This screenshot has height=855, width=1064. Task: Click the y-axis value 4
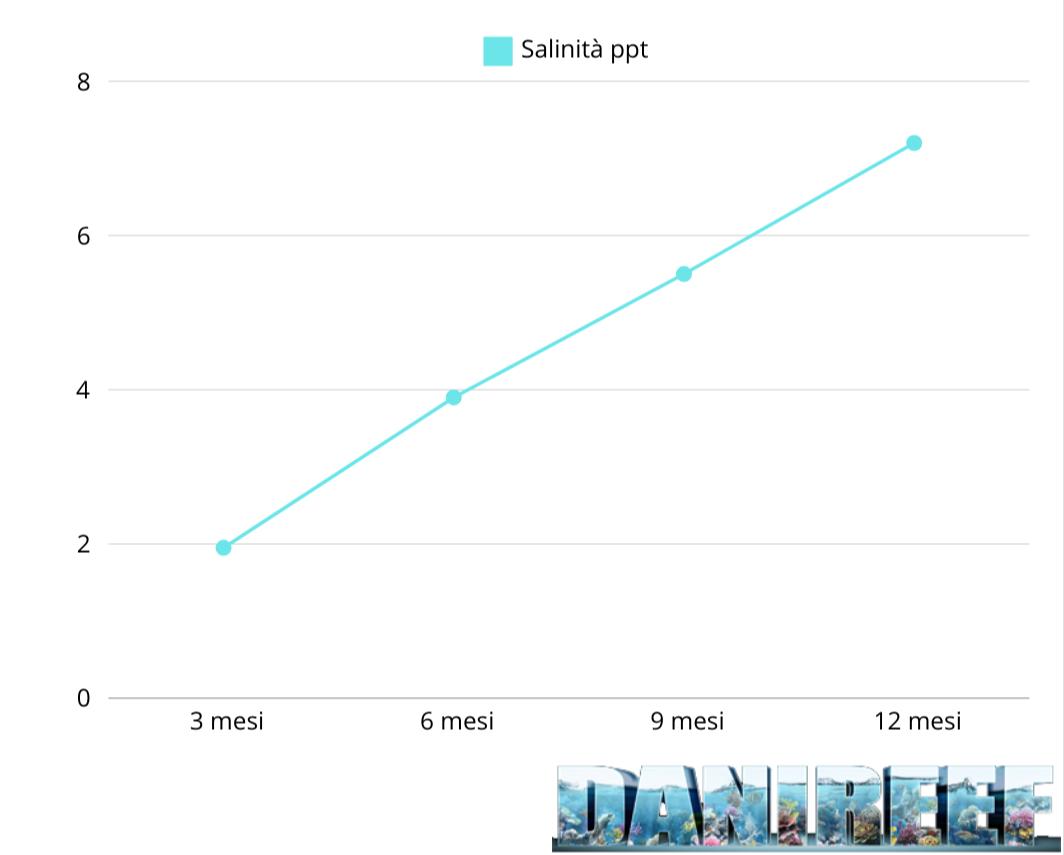tap(83, 390)
